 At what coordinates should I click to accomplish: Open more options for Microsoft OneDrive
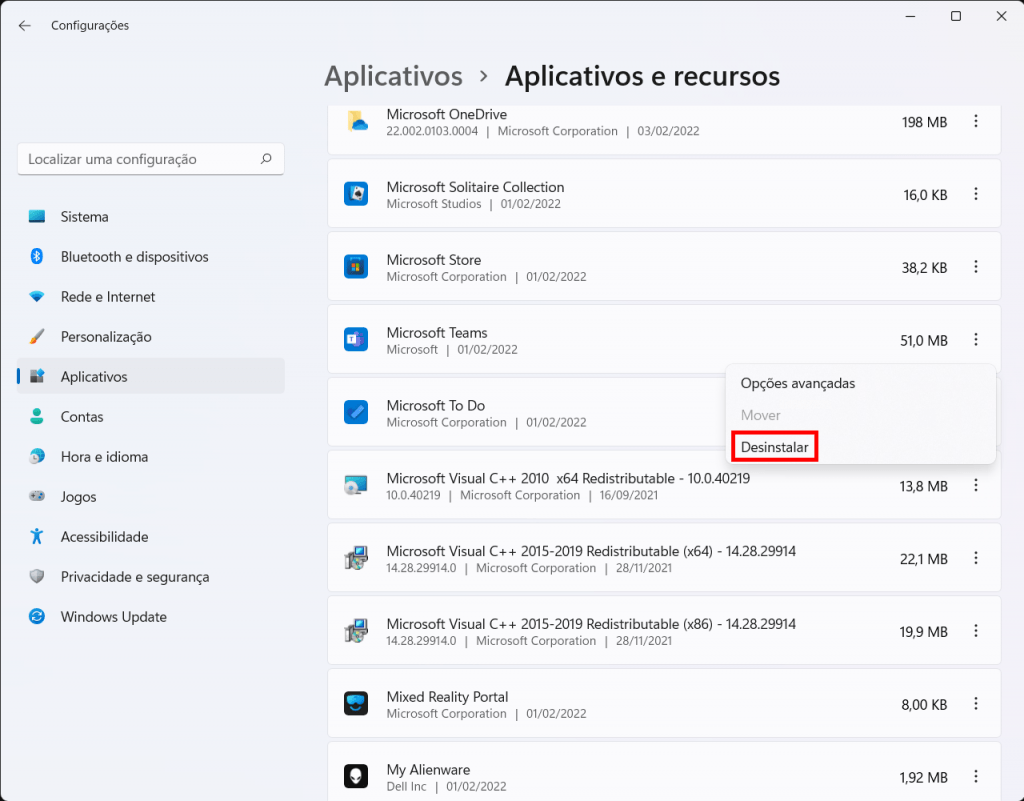click(x=976, y=122)
